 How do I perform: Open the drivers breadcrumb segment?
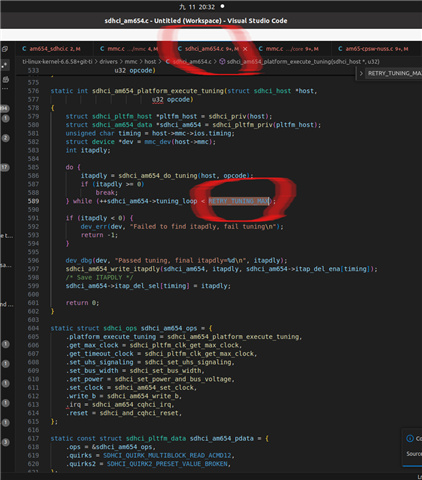108,62
